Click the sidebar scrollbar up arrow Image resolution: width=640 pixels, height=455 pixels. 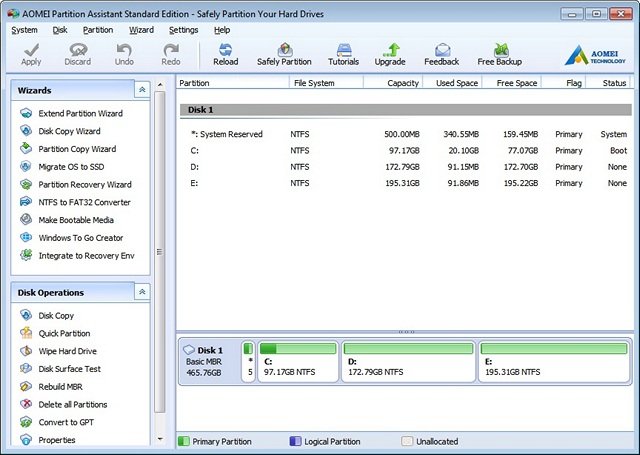tap(160, 85)
